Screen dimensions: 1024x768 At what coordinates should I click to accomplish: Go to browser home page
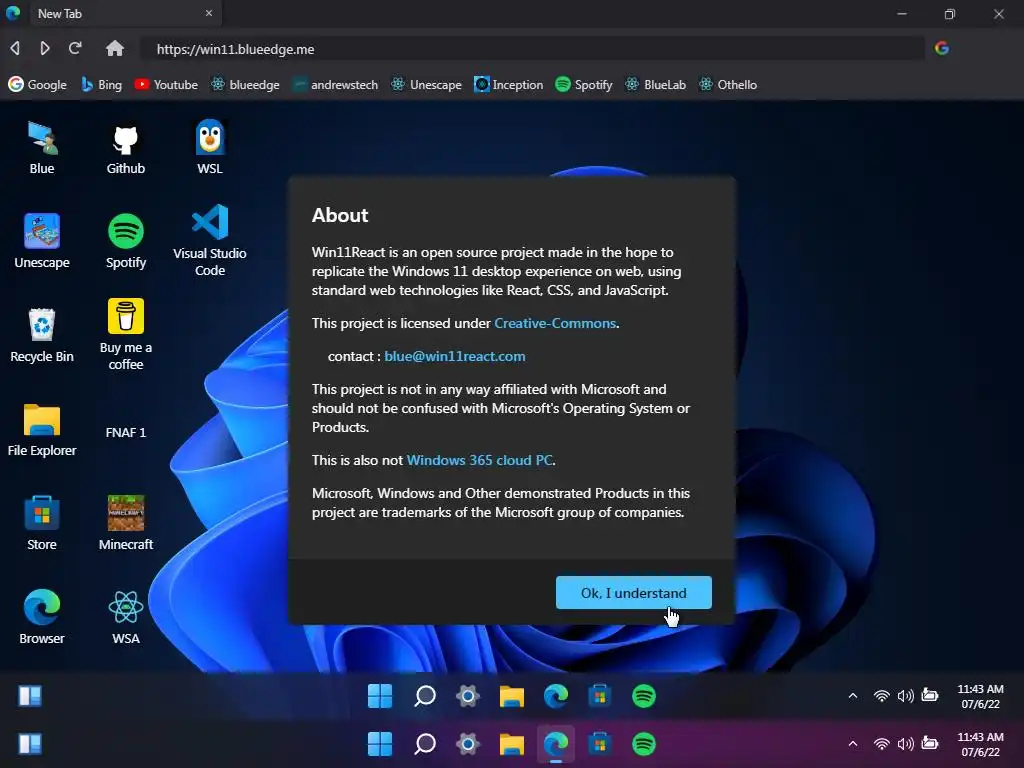115,48
